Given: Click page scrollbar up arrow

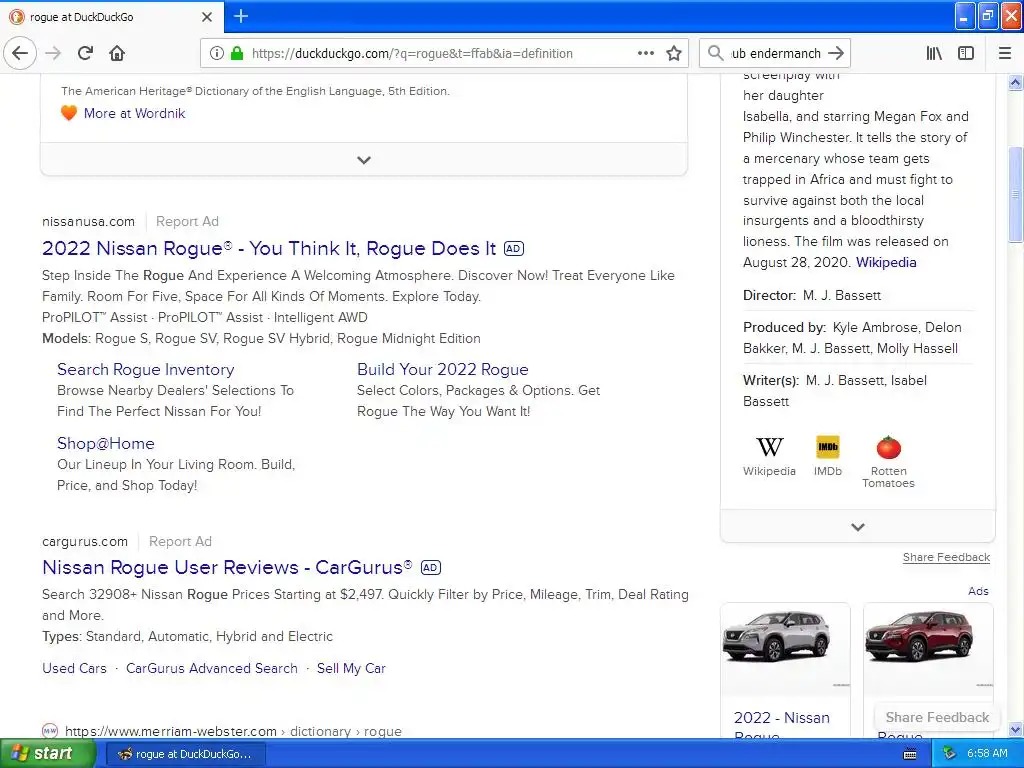Looking at the screenshot, I should 1016,82.
